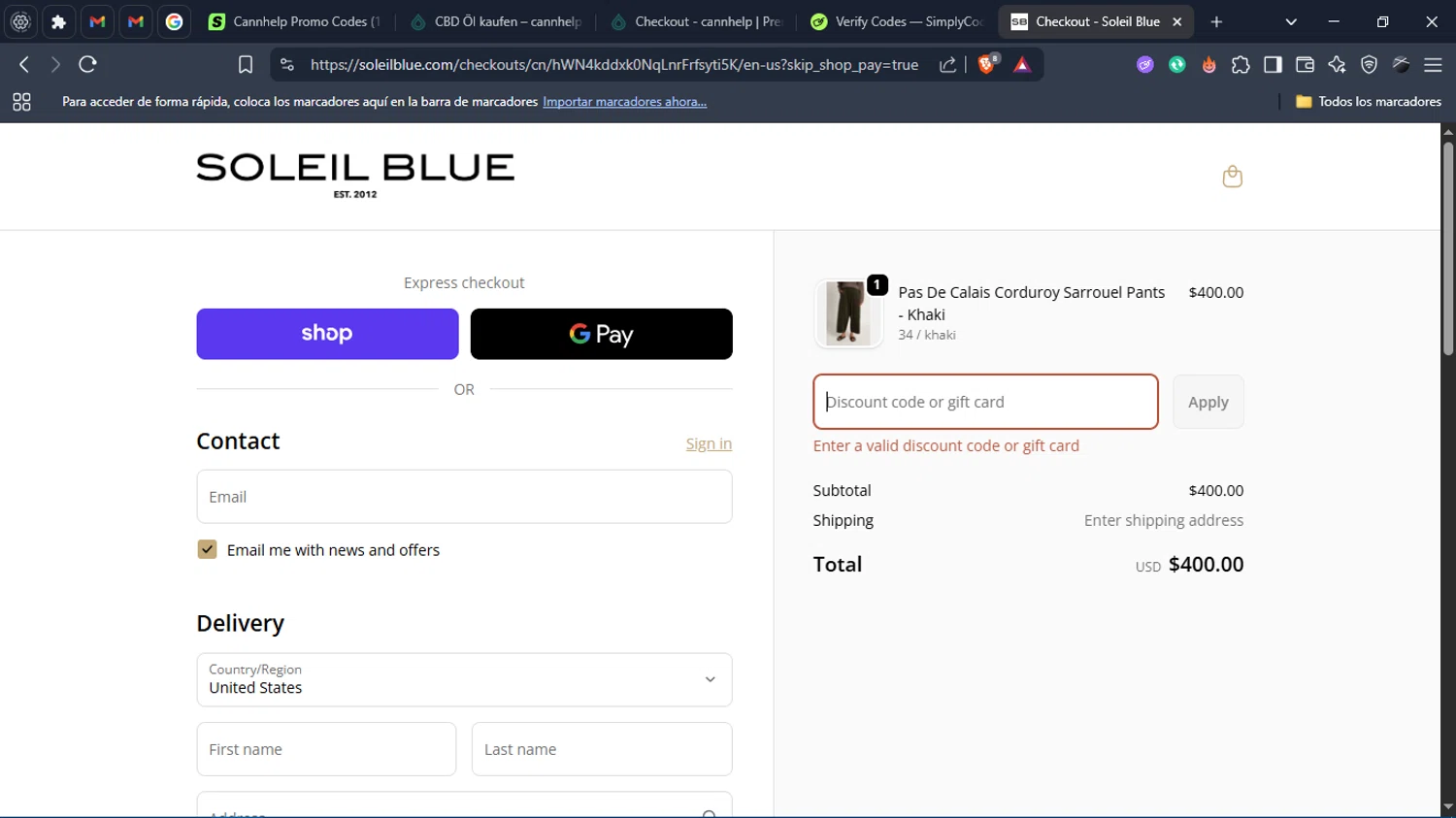
Task: Click the orange flame extension icon
Action: [1208, 65]
